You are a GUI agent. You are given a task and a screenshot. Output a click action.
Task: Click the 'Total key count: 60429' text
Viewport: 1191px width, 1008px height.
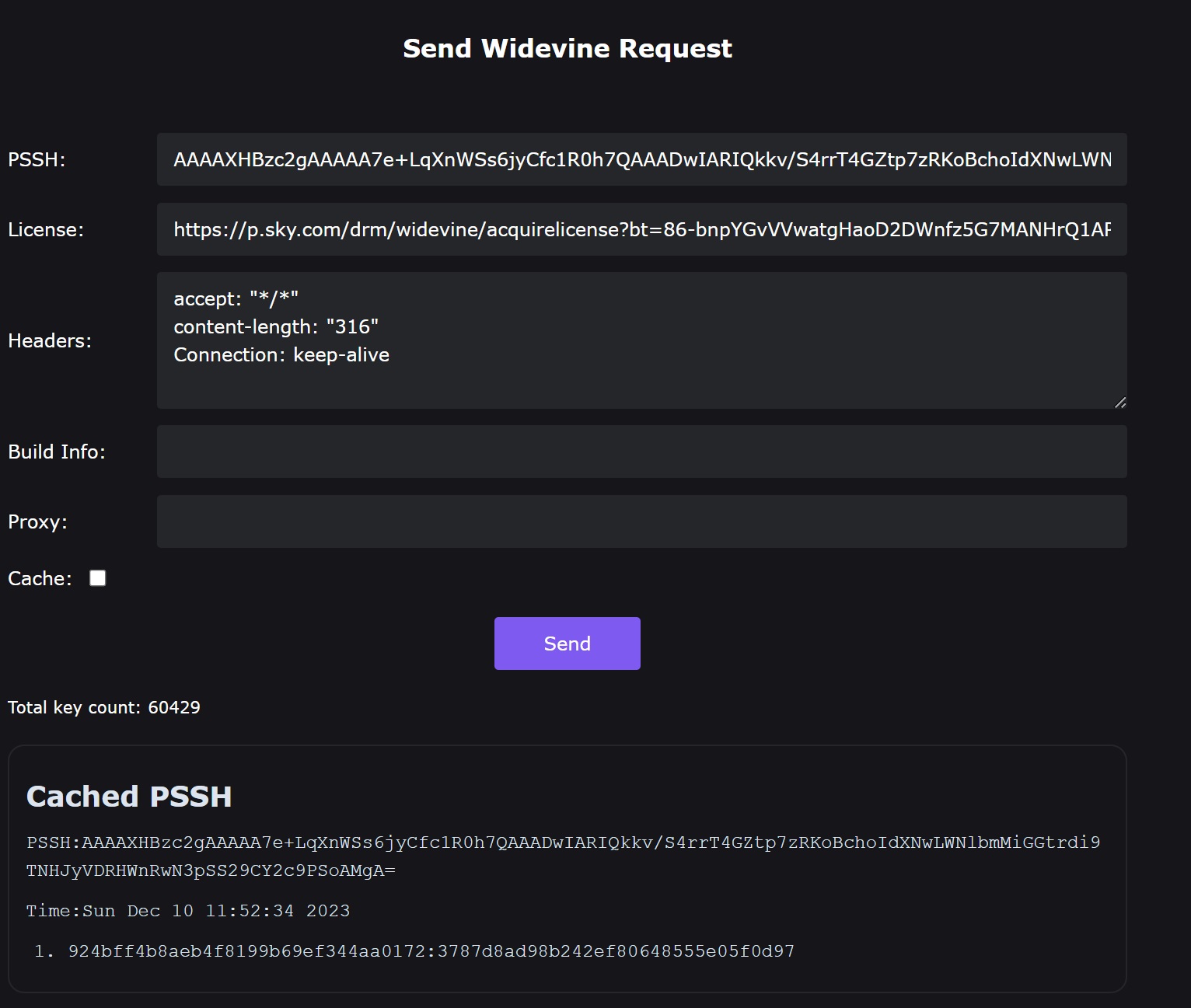[x=104, y=707]
